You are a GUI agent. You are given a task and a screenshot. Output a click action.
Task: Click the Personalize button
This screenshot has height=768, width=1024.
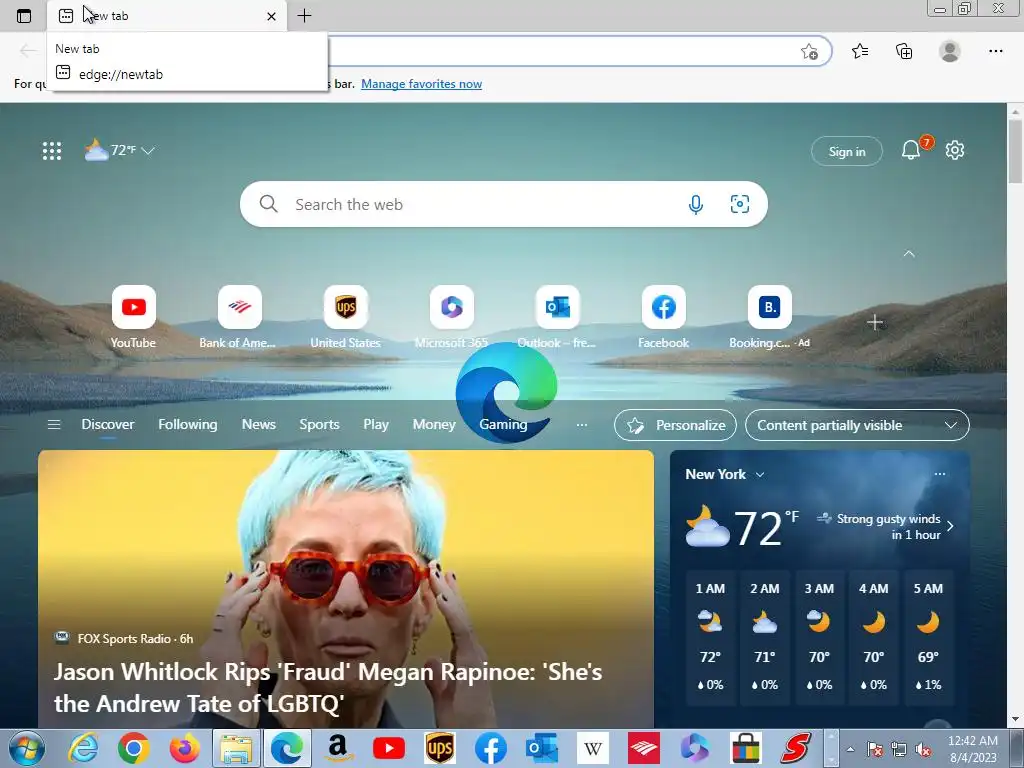(675, 425)
